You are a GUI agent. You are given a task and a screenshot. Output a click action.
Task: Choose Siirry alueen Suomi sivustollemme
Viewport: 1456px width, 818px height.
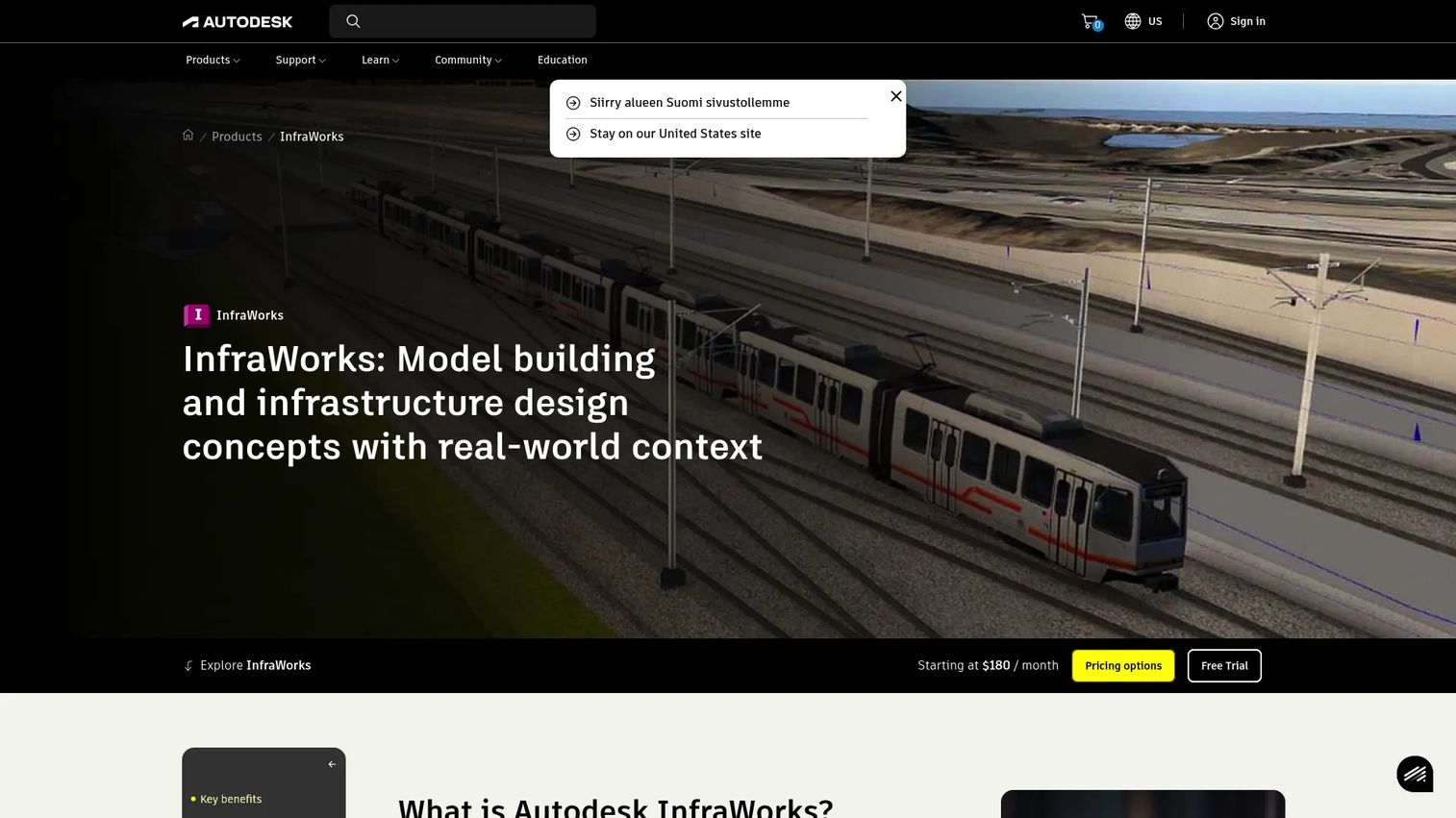click(x=690, y=103)
